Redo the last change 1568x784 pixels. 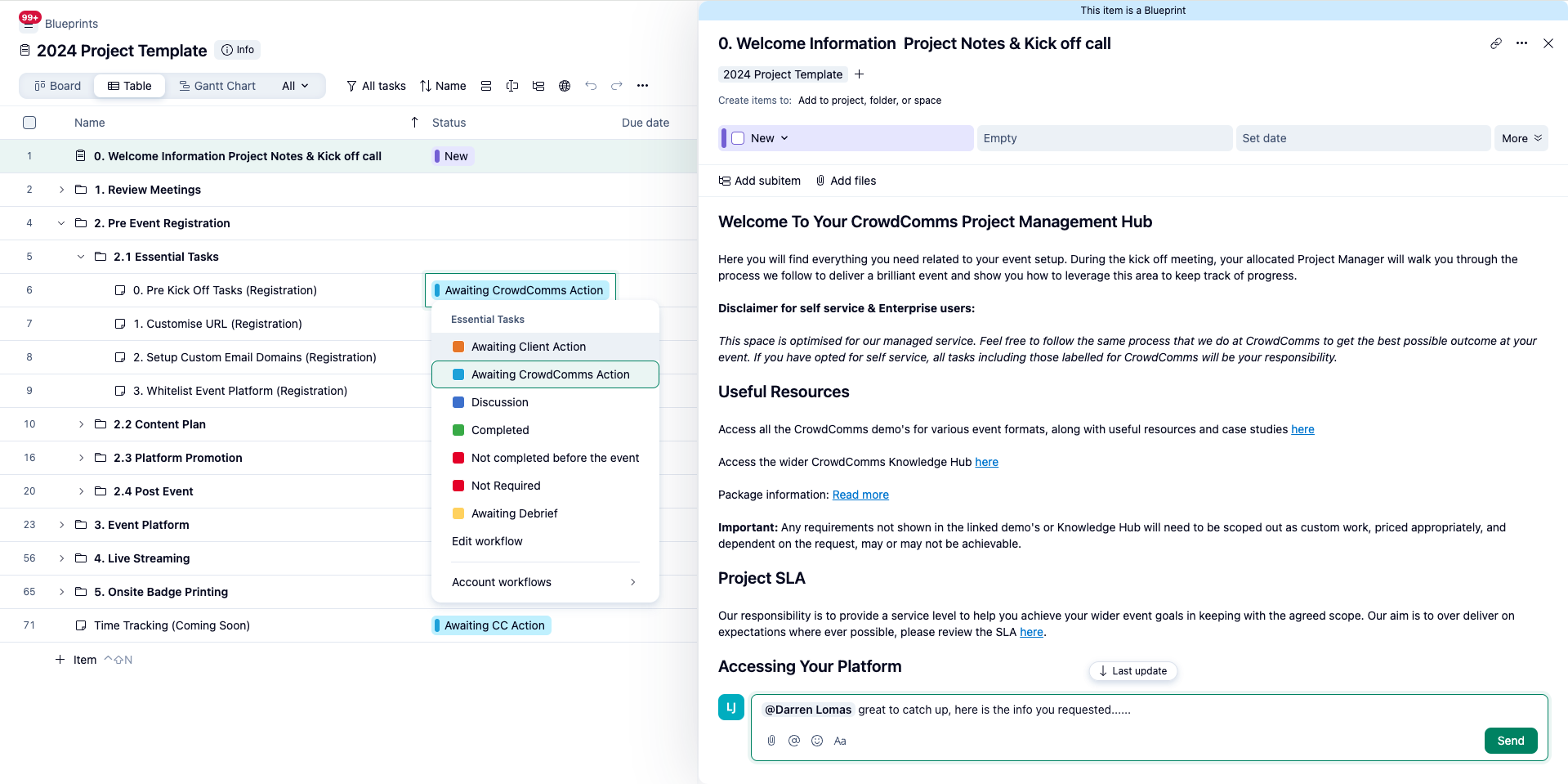tap(616, 85)
